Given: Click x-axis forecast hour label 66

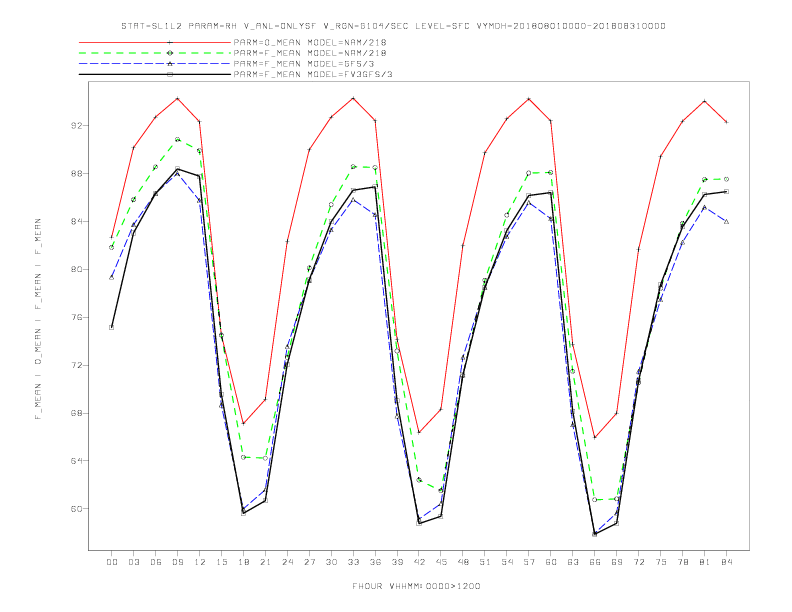Looking at the screenshot, I should click(x=595, y=562).
